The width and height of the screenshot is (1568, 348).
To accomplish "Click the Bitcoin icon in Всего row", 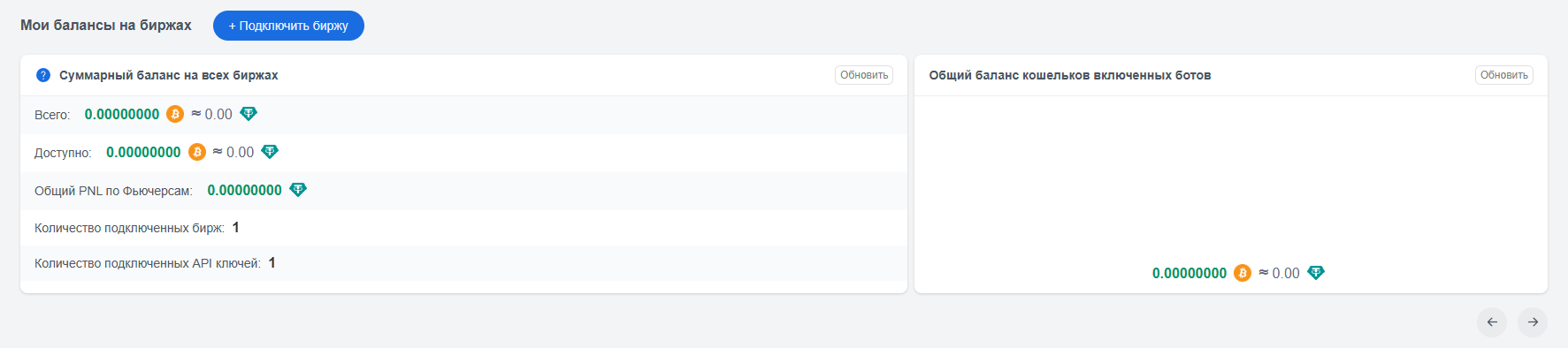I will pos(175,114).
